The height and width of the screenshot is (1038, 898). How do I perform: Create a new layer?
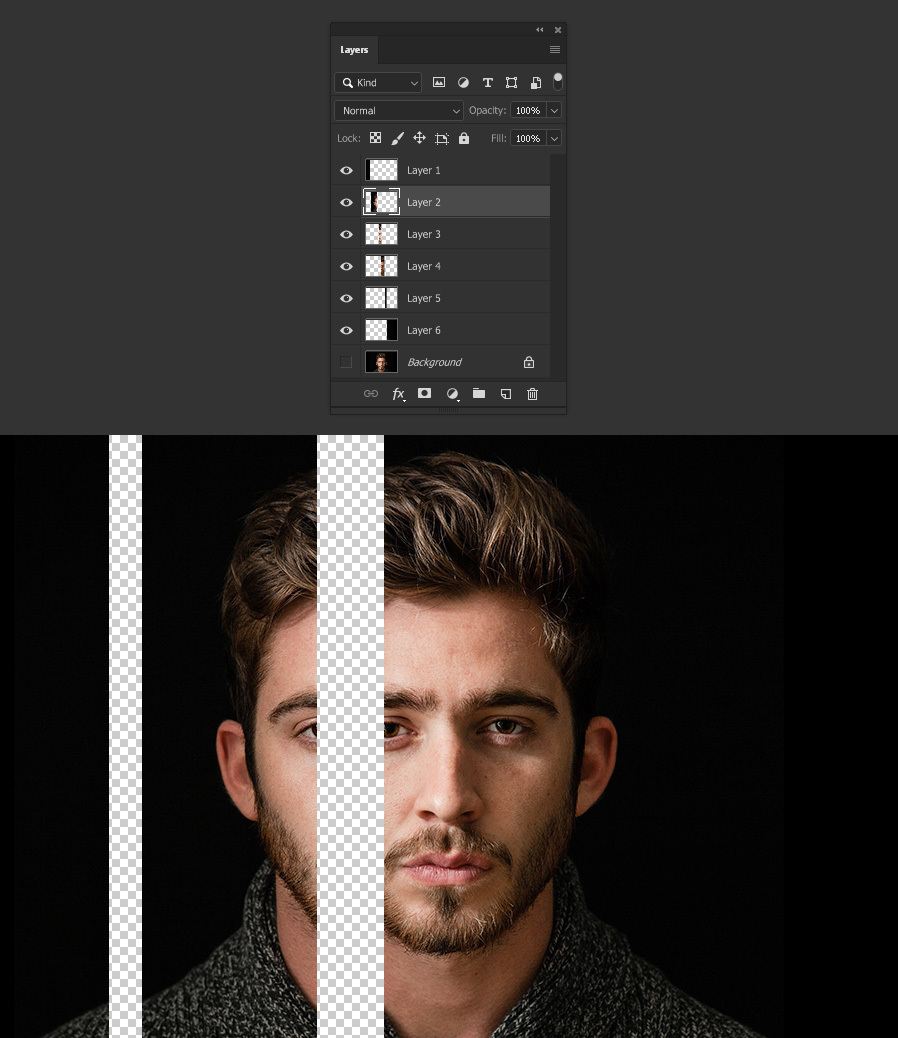point(506,394)
